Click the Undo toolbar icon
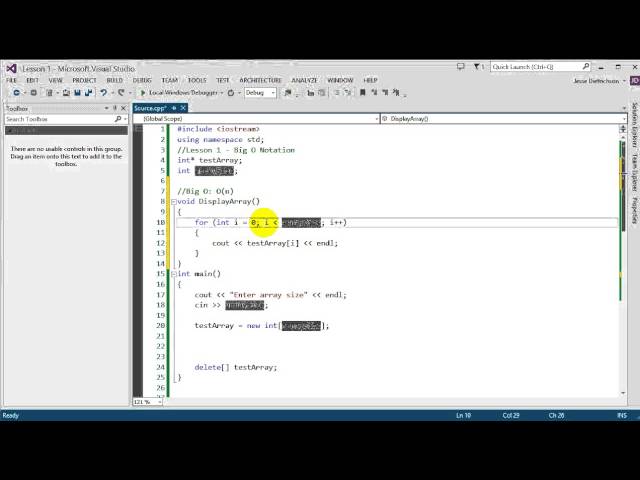This screenshot has height=480, width=640. coord(104,93)
